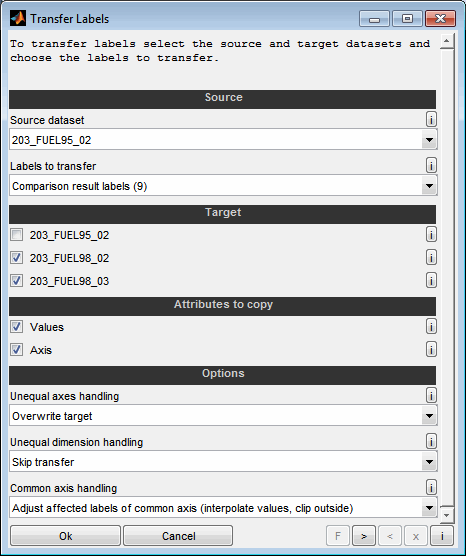Image resolution: width=466 pixels, height=556 pixels.
Task: Confirm with the Ok button
Action: [66, 536]
